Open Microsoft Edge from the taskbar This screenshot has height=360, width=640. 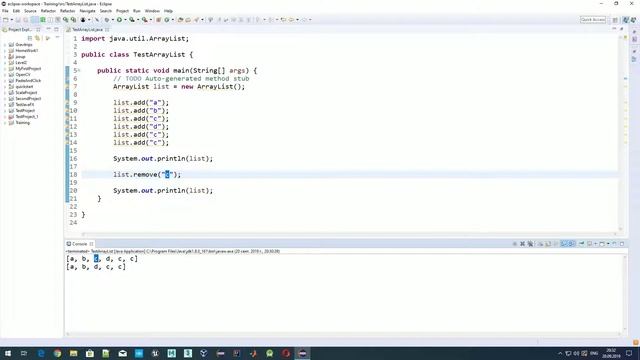click(41, 353)
